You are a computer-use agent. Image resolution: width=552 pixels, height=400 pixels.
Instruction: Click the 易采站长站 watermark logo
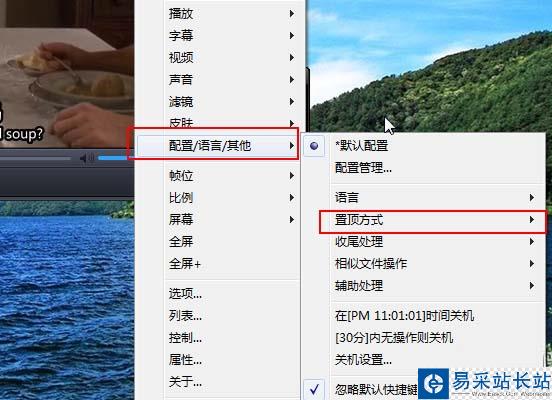pyautogui.click(x=484, y=383)
